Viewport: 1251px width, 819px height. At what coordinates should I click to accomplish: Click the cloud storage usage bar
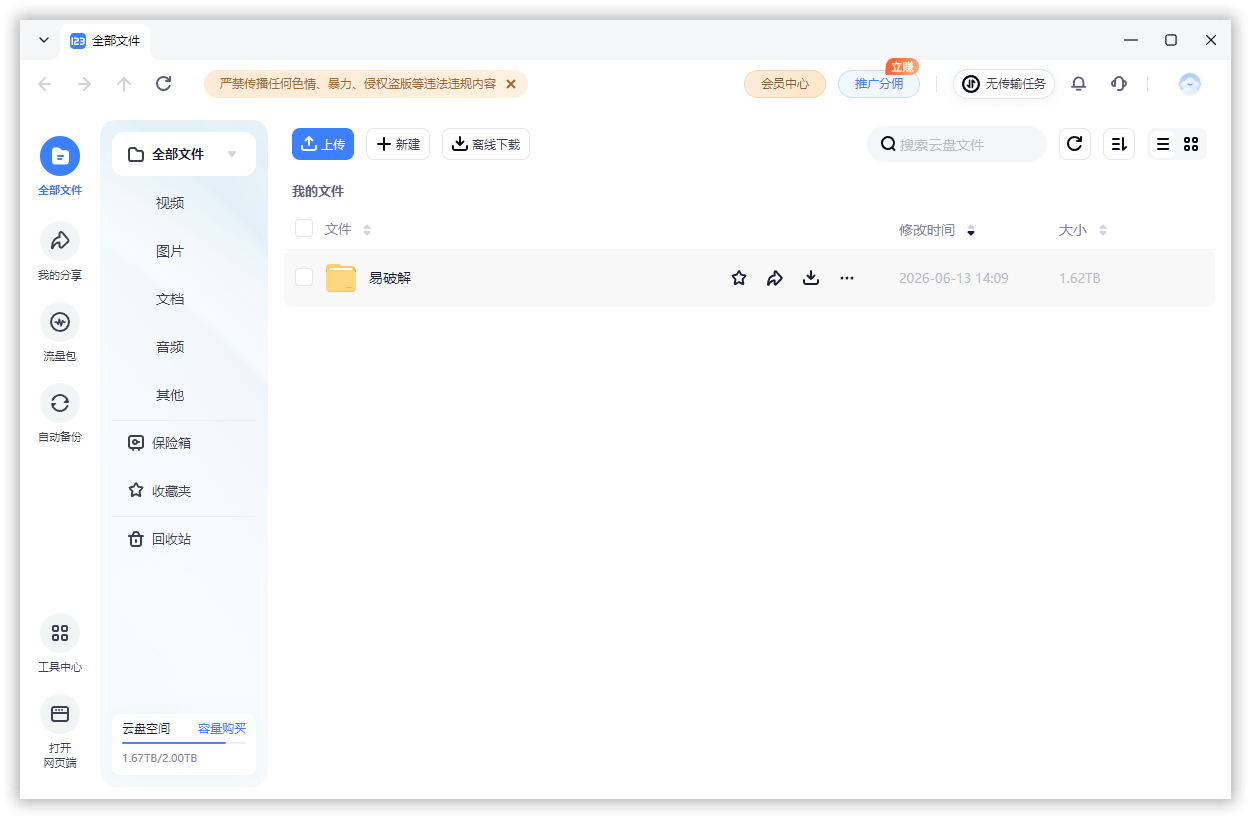(x=184, y=743)
